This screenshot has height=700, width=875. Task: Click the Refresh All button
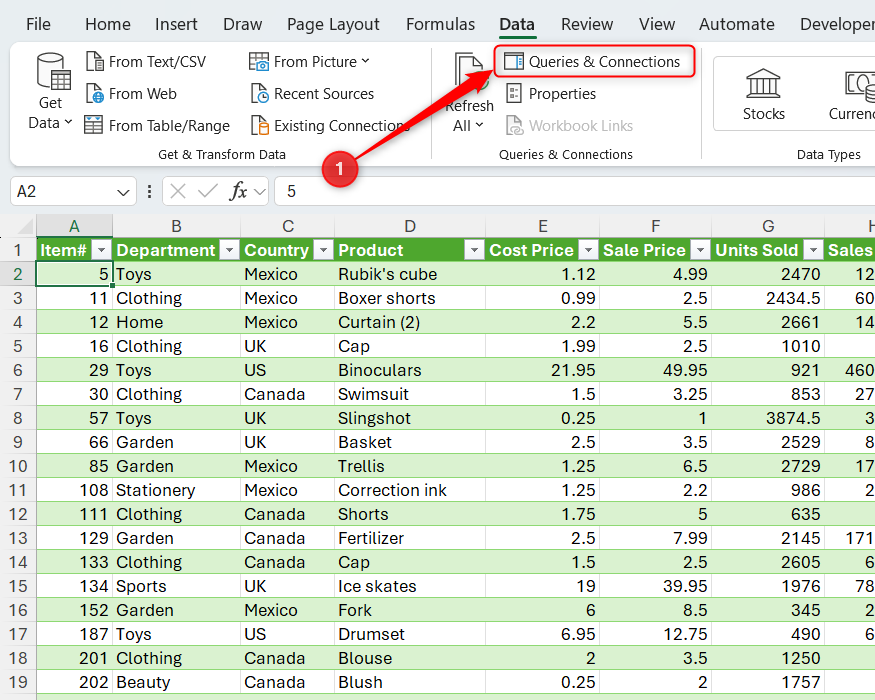(469, 93)
